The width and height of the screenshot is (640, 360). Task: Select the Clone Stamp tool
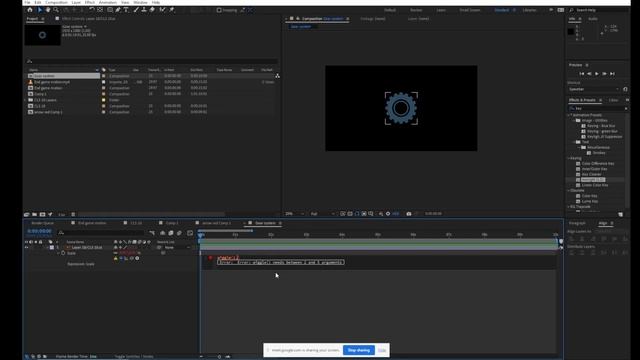coord(144,10)
